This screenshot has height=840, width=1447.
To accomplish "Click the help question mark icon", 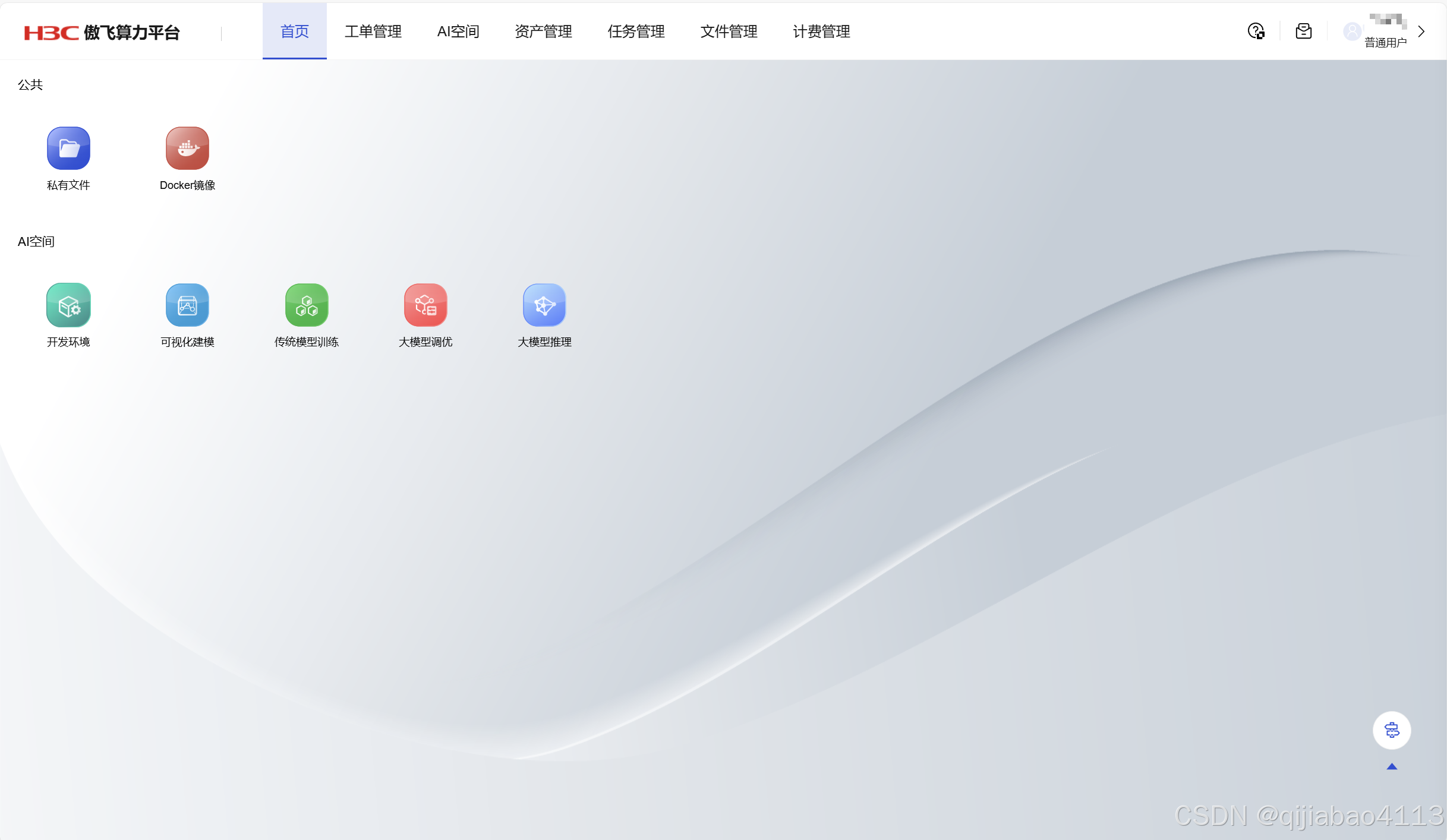I will coord(1256,31).
